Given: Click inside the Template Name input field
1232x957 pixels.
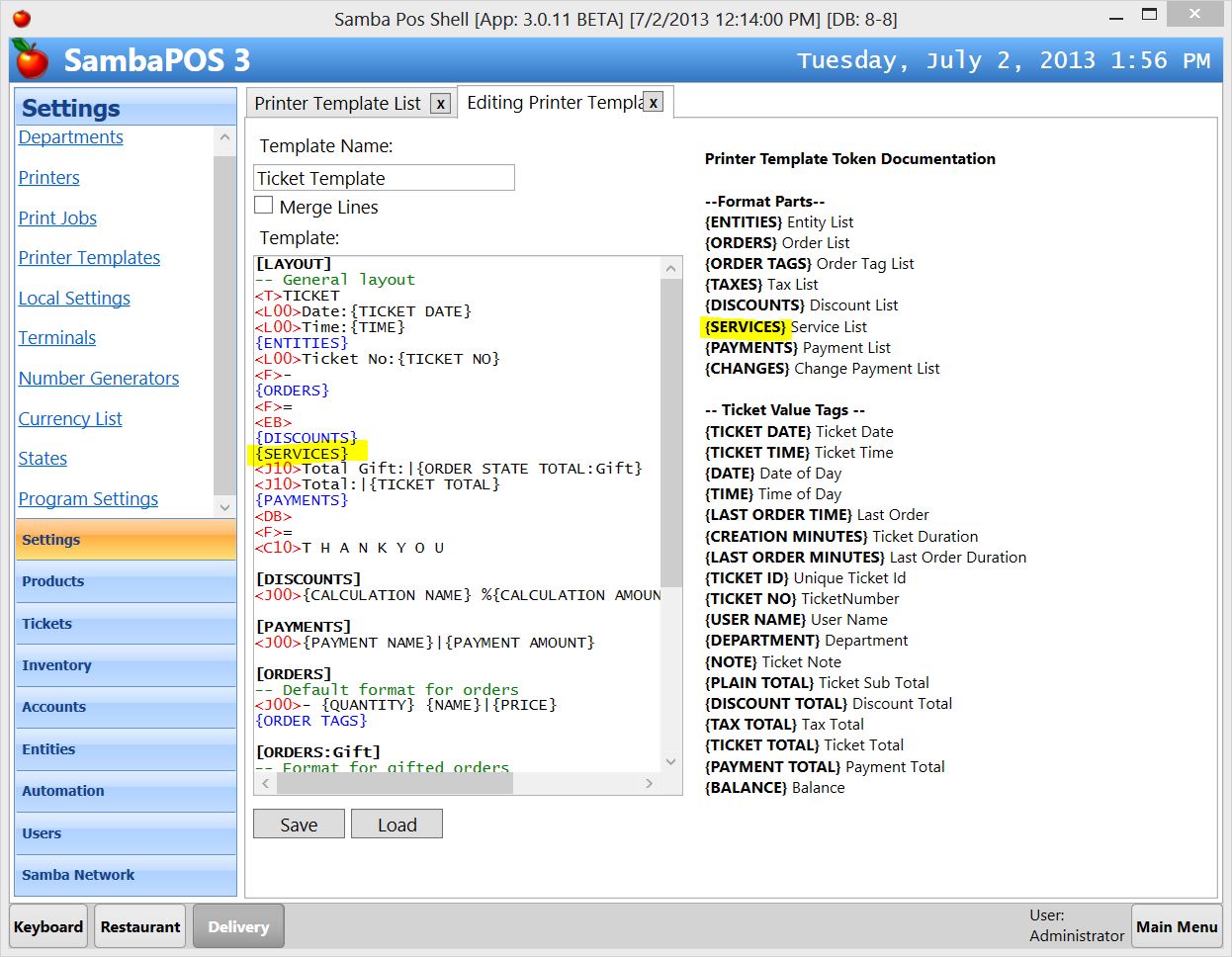Looking at the screenshot, I should 384,177.
